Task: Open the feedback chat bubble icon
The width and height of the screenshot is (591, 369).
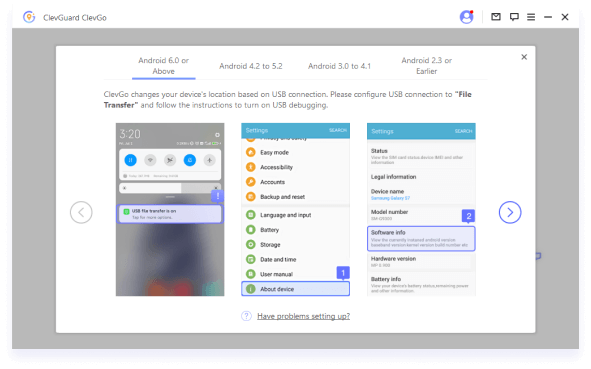Action: [514, 17]
